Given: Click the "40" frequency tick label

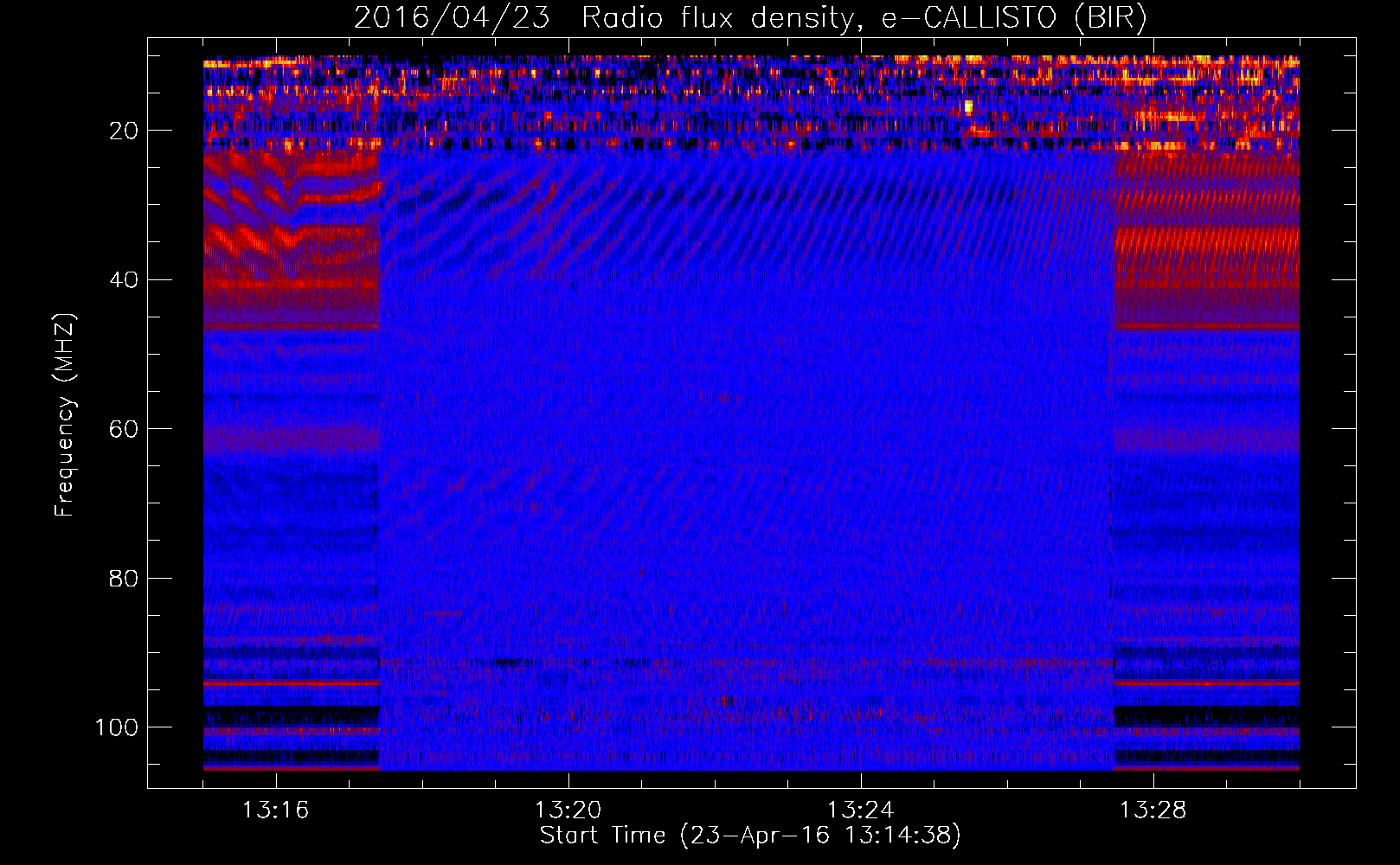Looking at the screenshot, I should [x=124, y=280].
